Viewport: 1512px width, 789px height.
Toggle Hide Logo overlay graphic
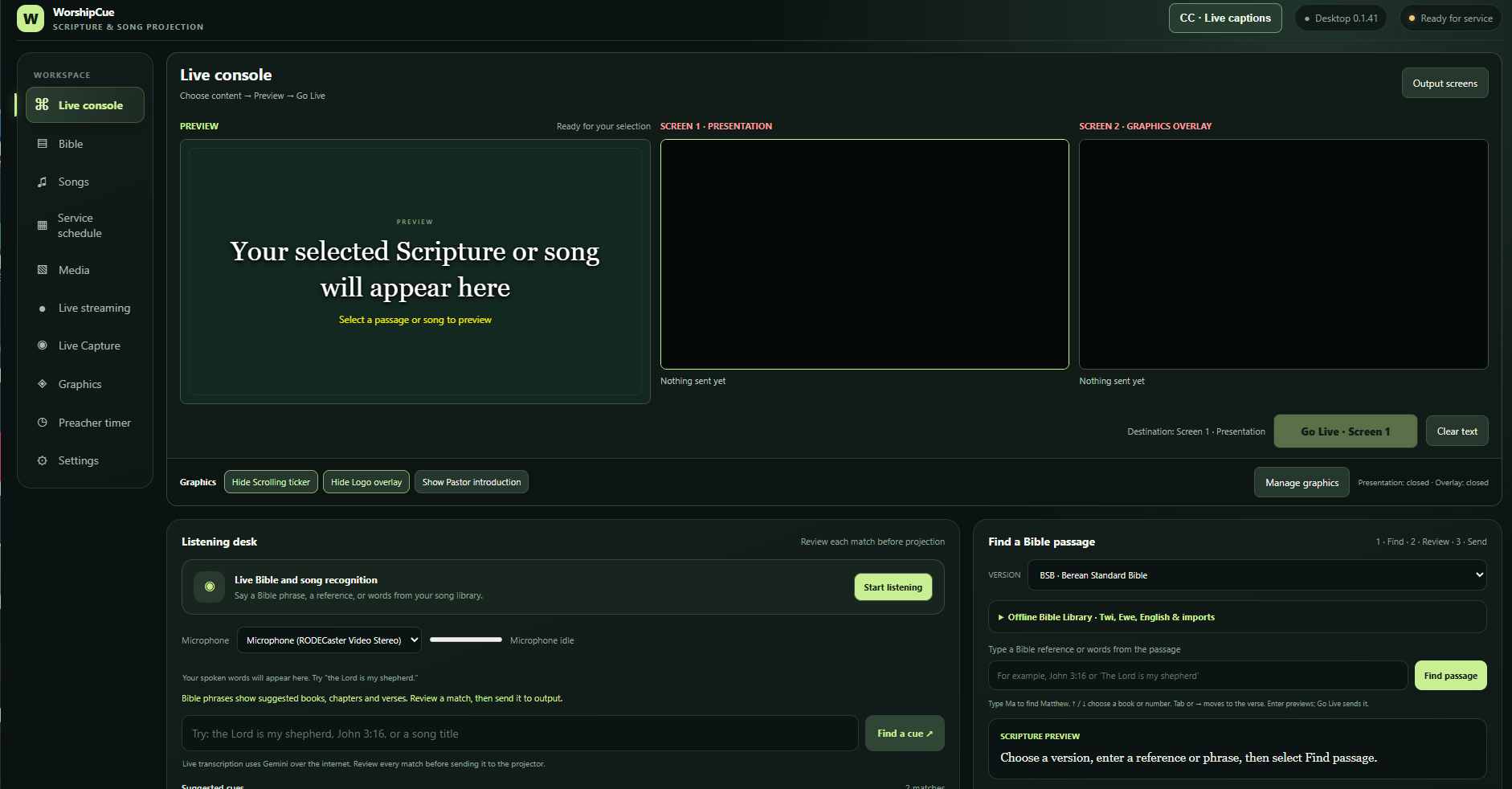tap(366, 482)
